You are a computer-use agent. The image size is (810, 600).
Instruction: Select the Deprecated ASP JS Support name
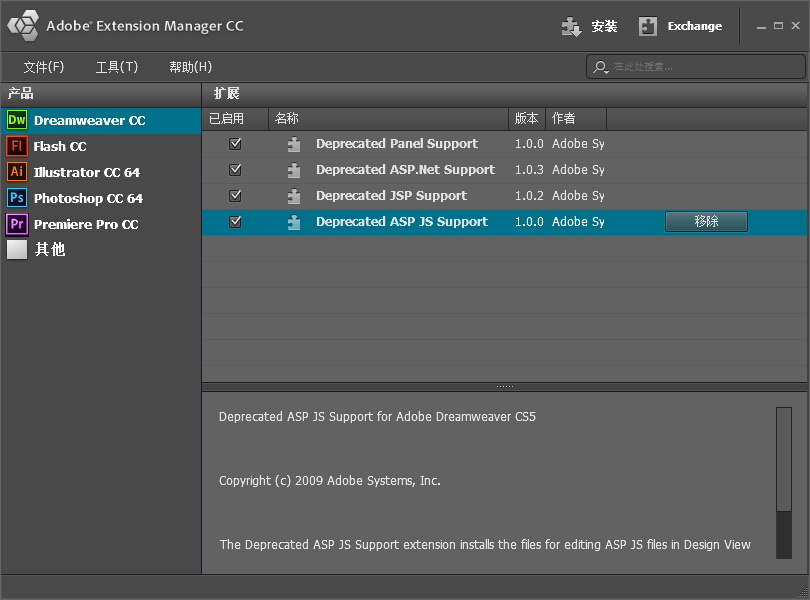pos(402,222)
